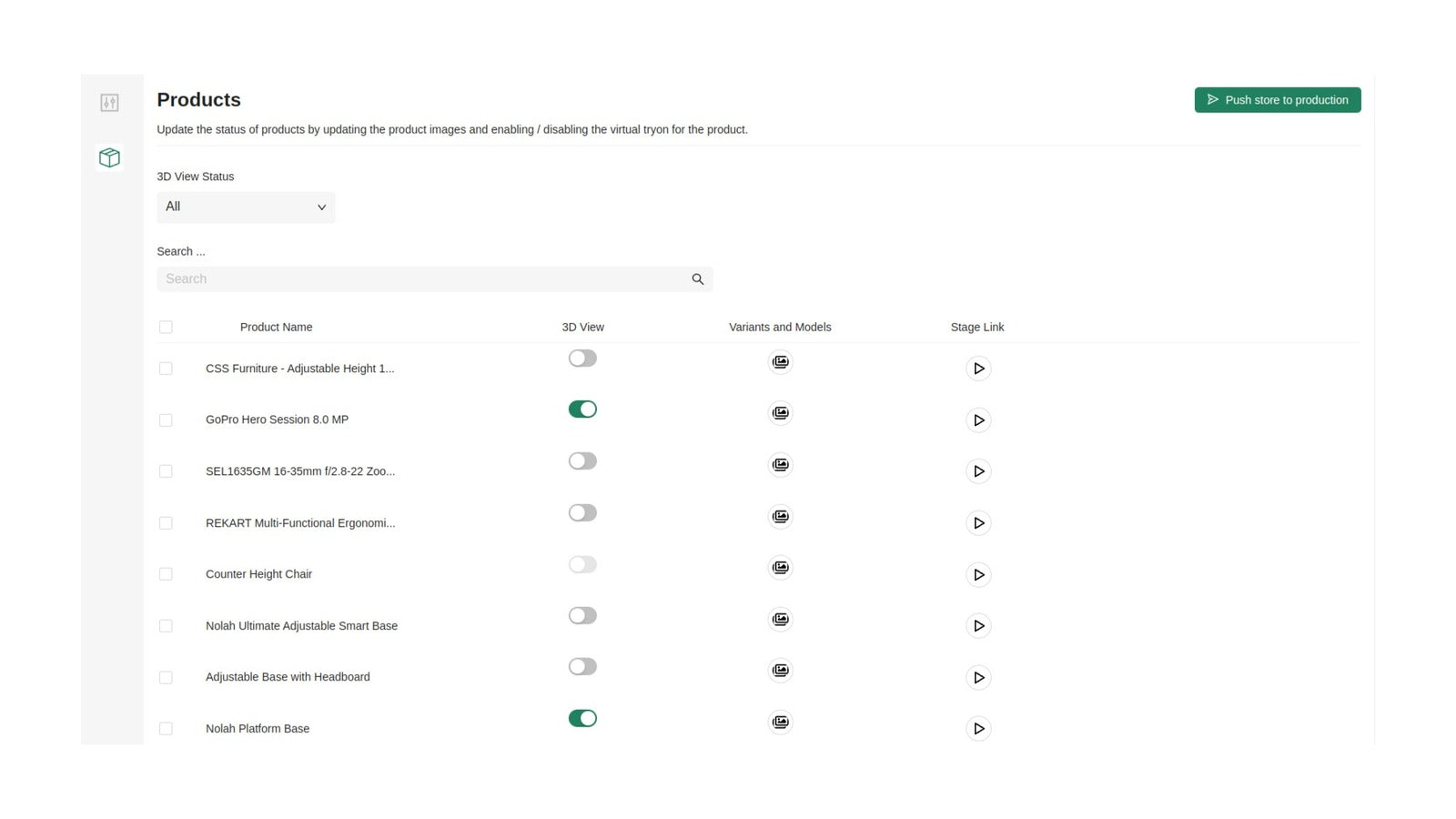Enable 3D View for SEL1635GM lens product
This screenshot has height=819, width=1456.
tap(582, 460)
